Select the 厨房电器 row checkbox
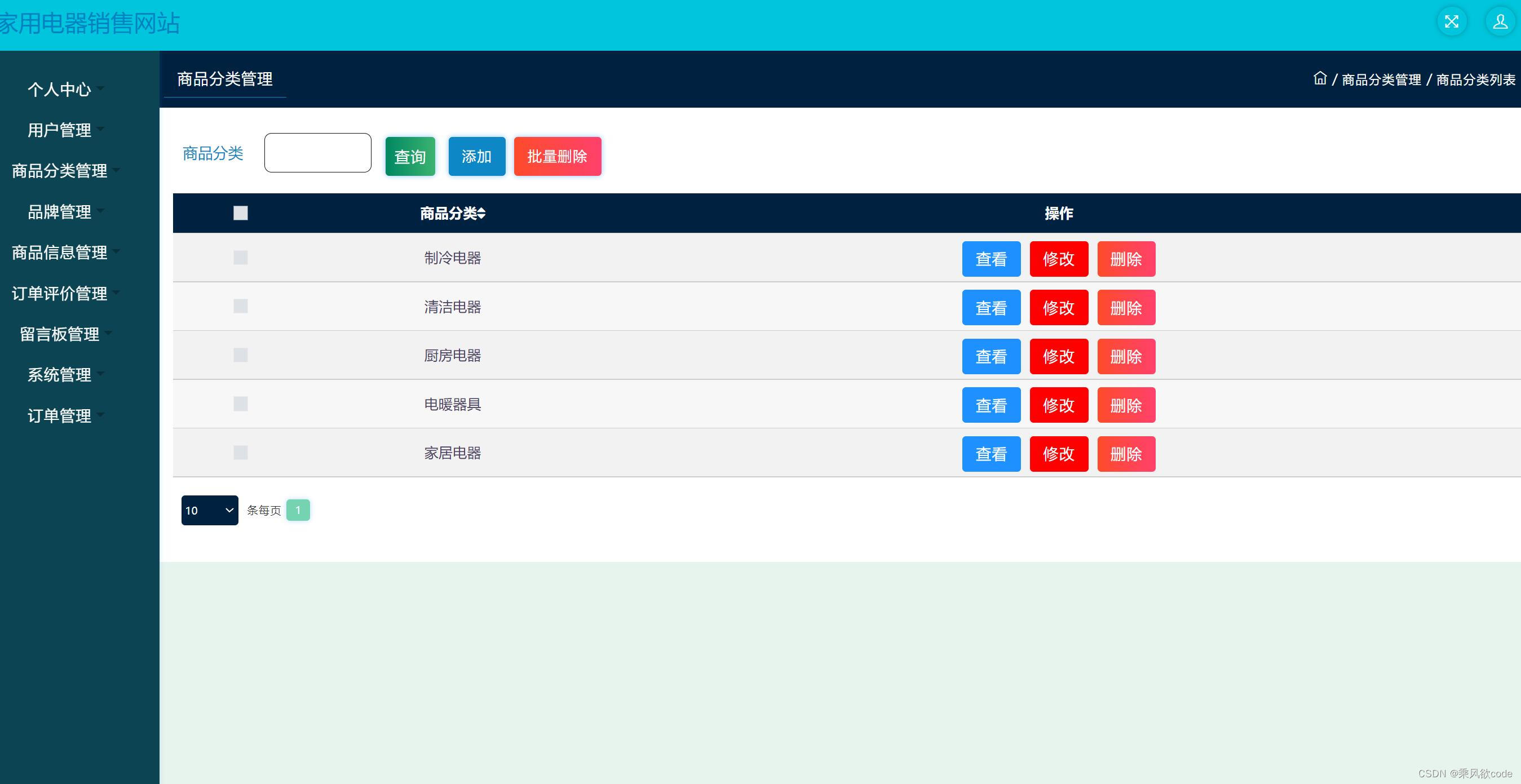 240,356
